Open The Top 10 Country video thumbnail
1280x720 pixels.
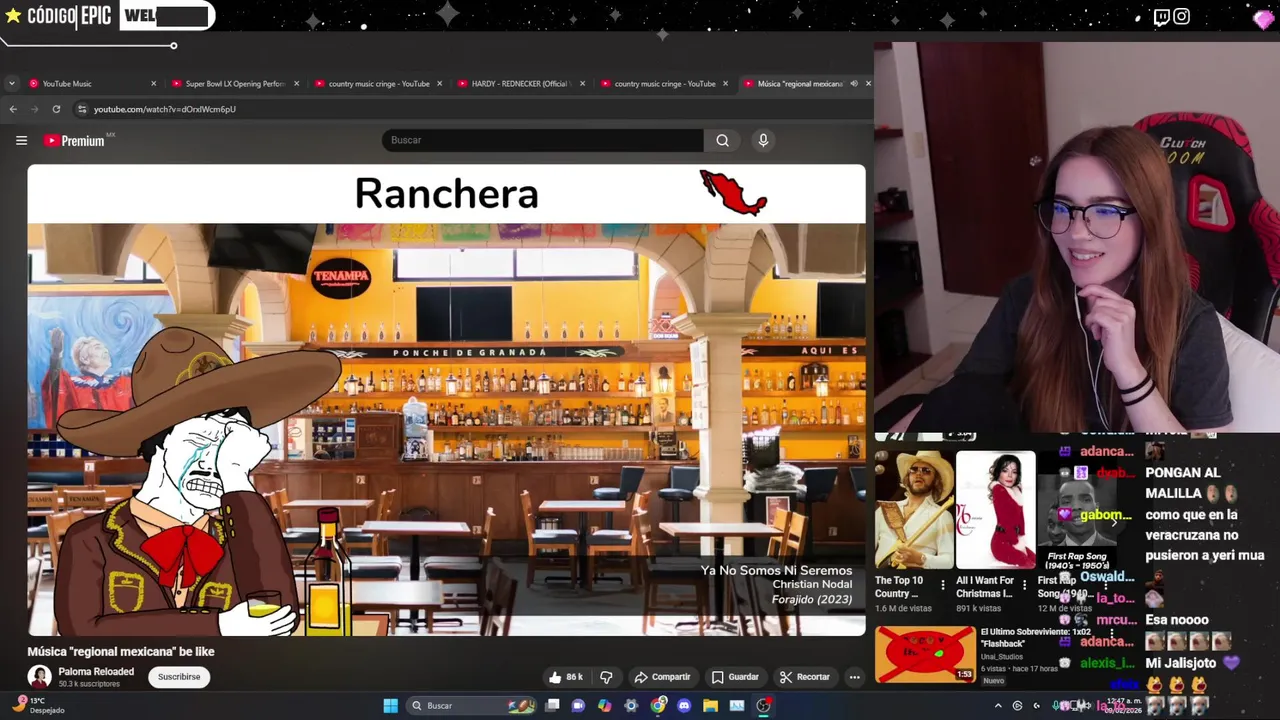pos(914,510)
